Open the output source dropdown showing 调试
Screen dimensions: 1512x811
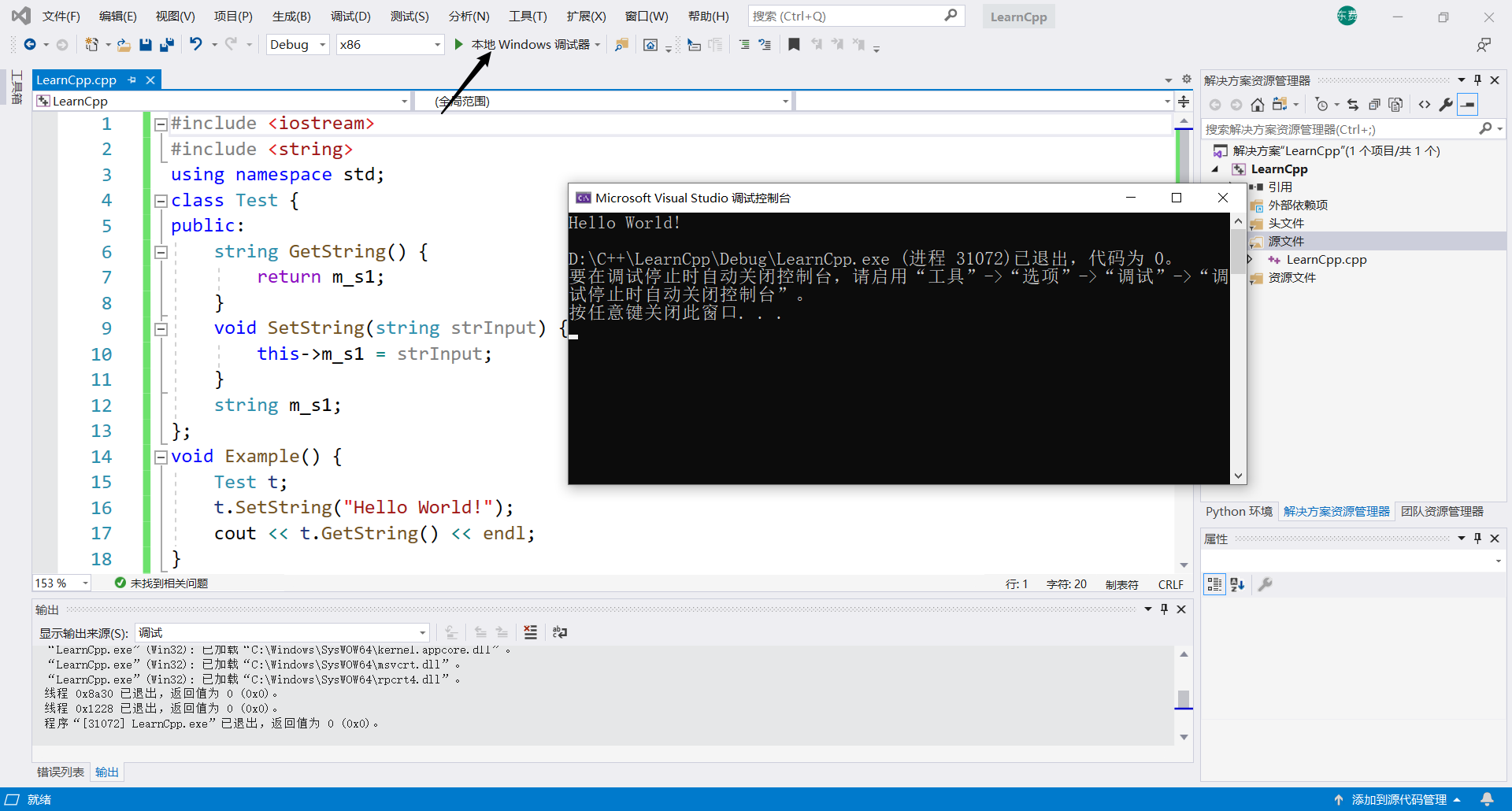283,633
